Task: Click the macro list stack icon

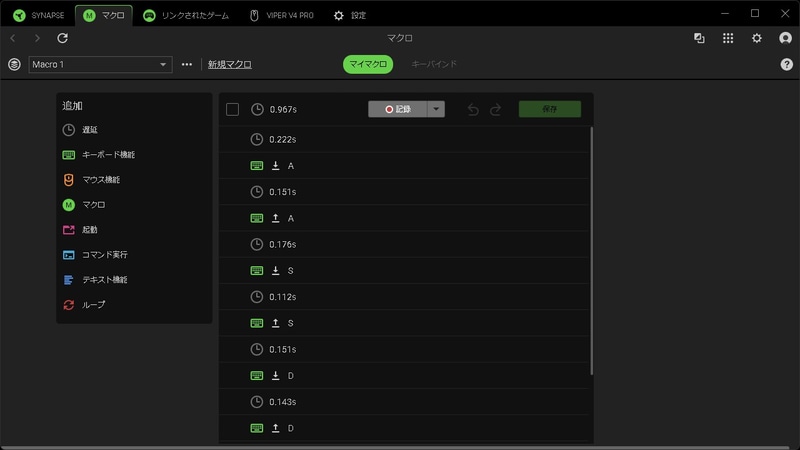Action: click(x=14, y=64)
